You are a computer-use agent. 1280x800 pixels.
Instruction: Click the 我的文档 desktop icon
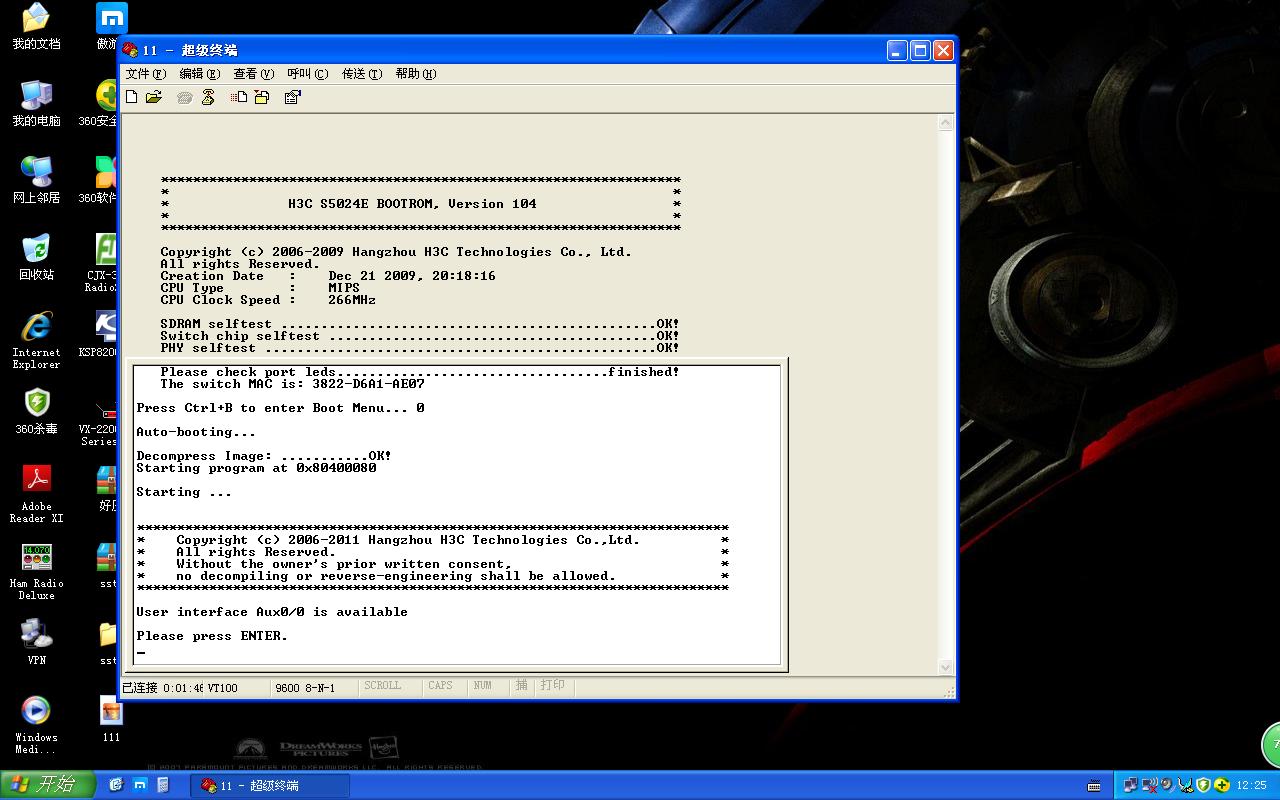(36, 27)
